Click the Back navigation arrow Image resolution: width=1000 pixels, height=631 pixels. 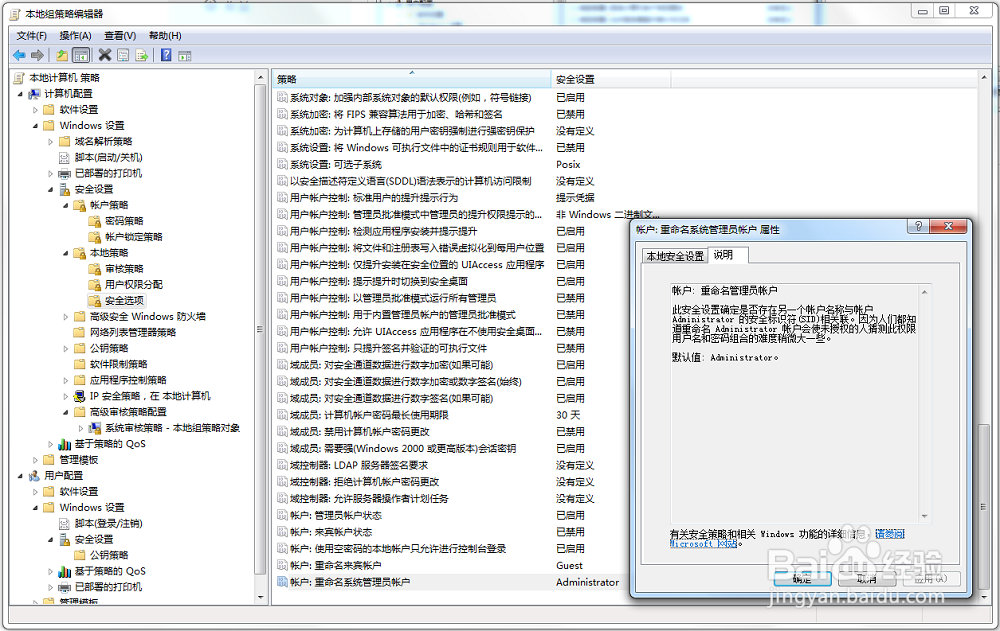(19, 54)
